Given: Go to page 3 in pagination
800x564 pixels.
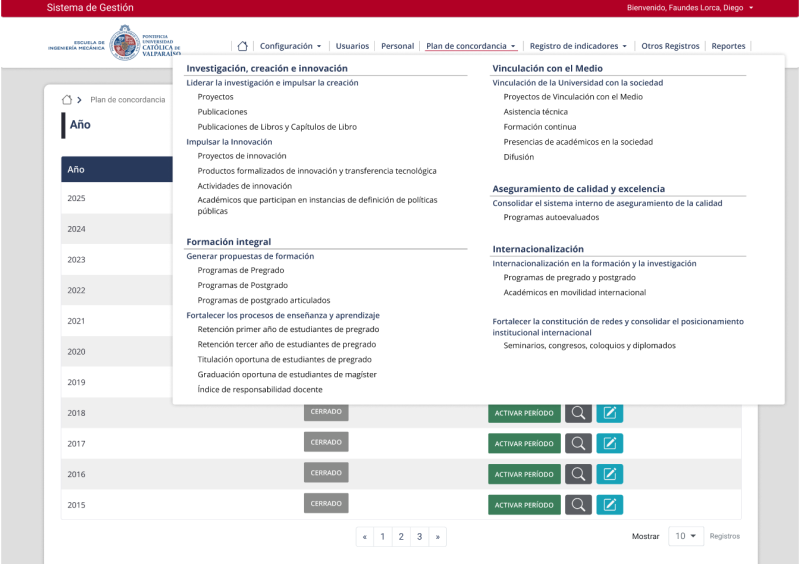Looking at the screenshot, I should [419, 536].
